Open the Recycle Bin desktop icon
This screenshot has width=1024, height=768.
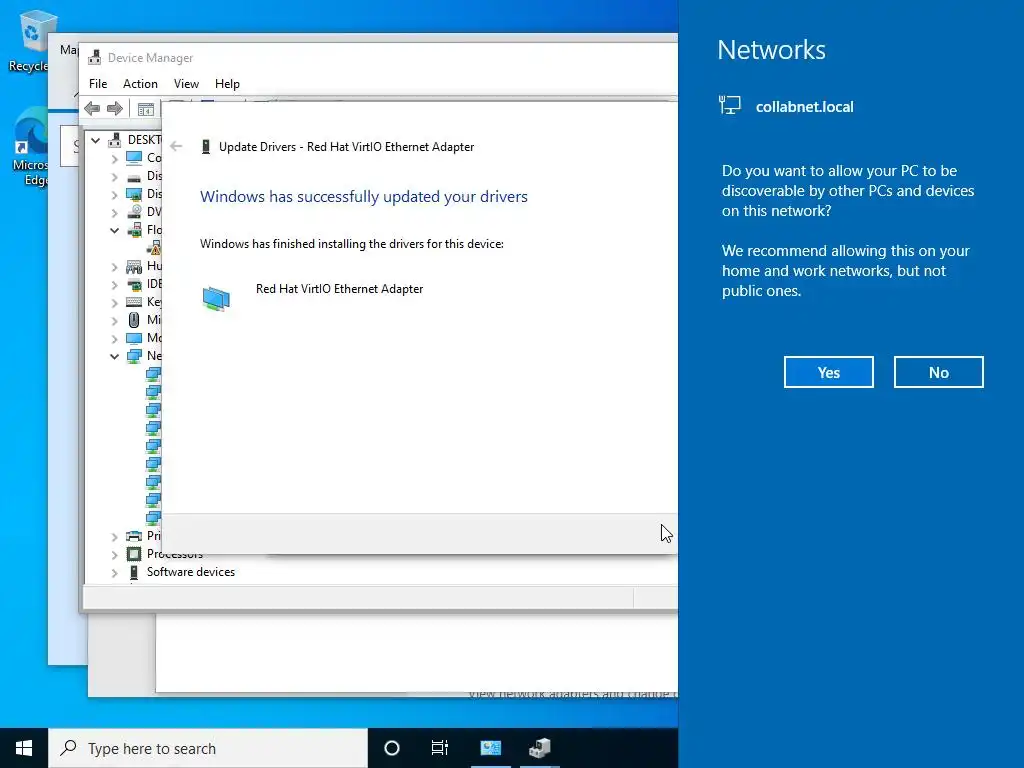31,40
